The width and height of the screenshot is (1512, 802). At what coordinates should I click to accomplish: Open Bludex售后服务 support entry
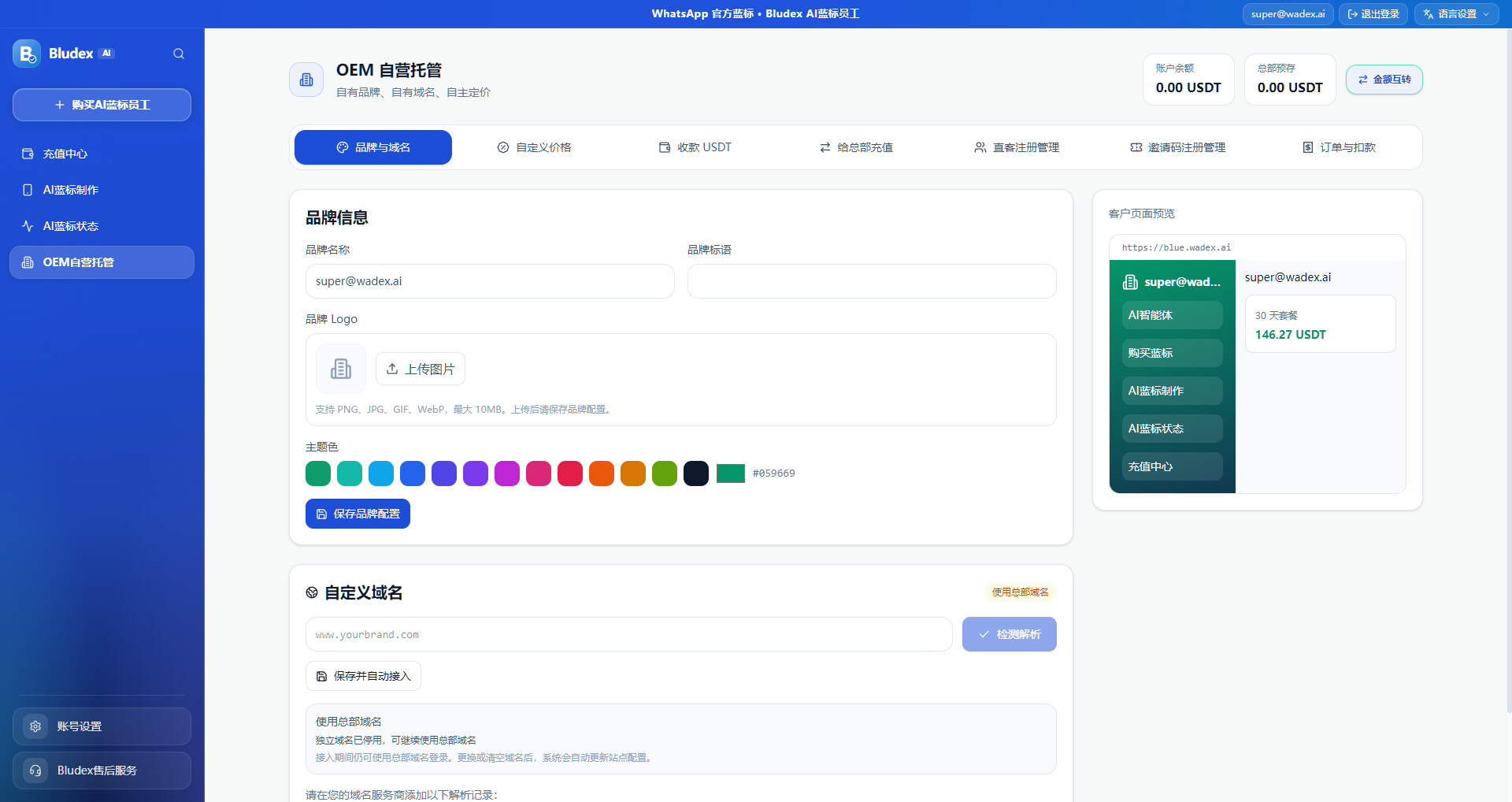coord(102,770)
